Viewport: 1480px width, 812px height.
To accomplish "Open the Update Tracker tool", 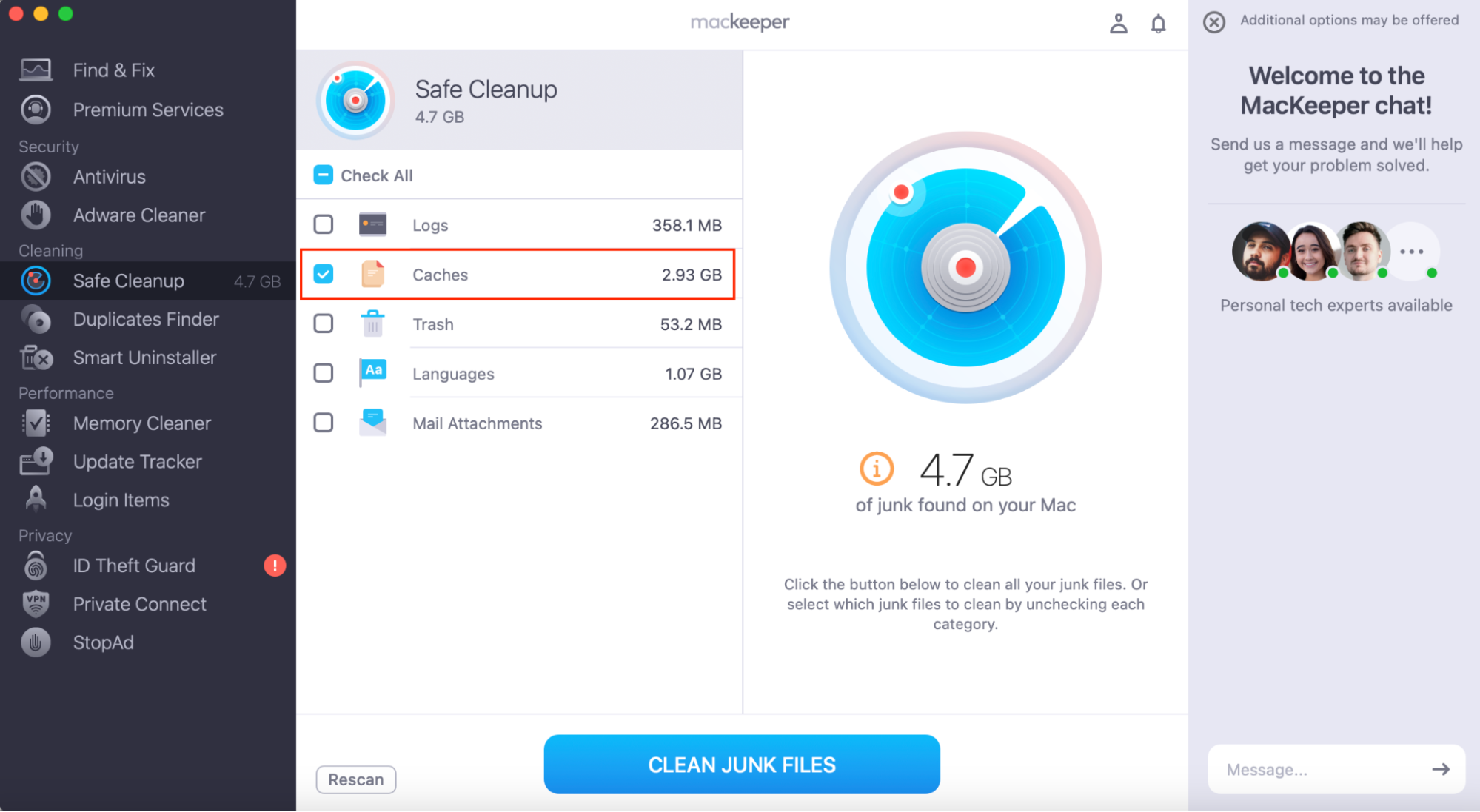I will [x=137, y=461].
